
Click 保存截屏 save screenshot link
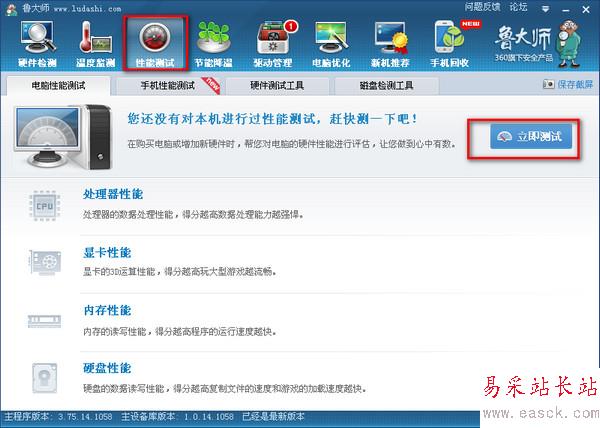pos(568,84)
